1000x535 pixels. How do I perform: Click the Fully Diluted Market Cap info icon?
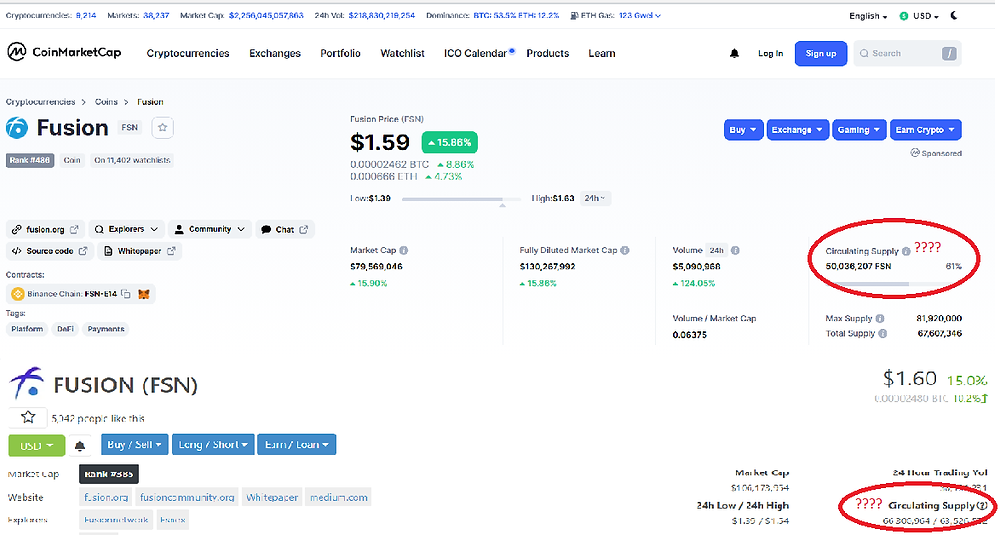(x=625, y=251)
